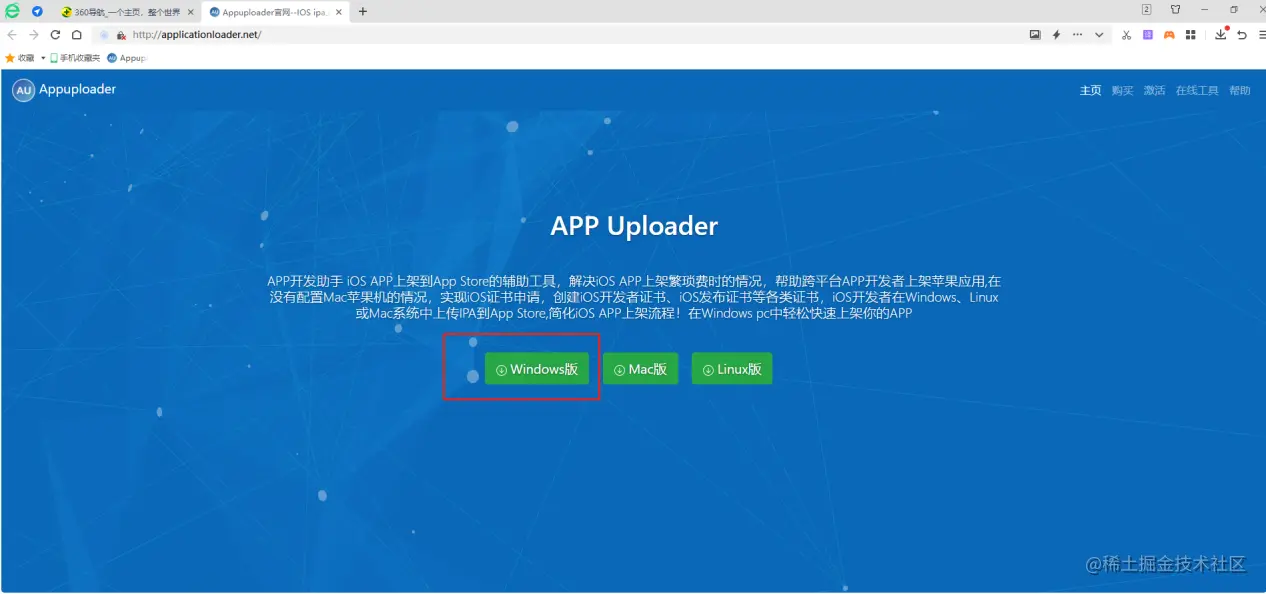Open a new browser tab
Viewport: 1266px width, 594px height.
pyautogui.click(x=362, y=12)
